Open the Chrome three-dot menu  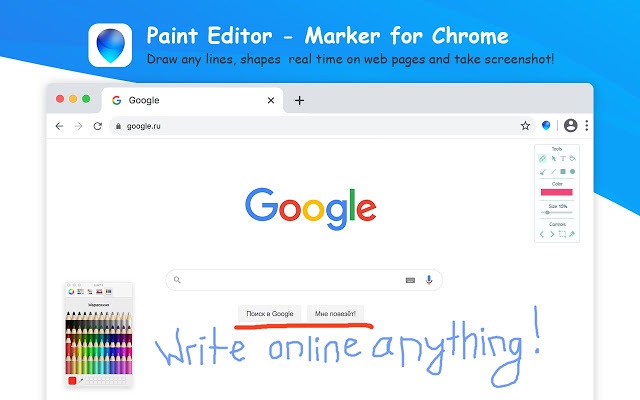point(586,126)
